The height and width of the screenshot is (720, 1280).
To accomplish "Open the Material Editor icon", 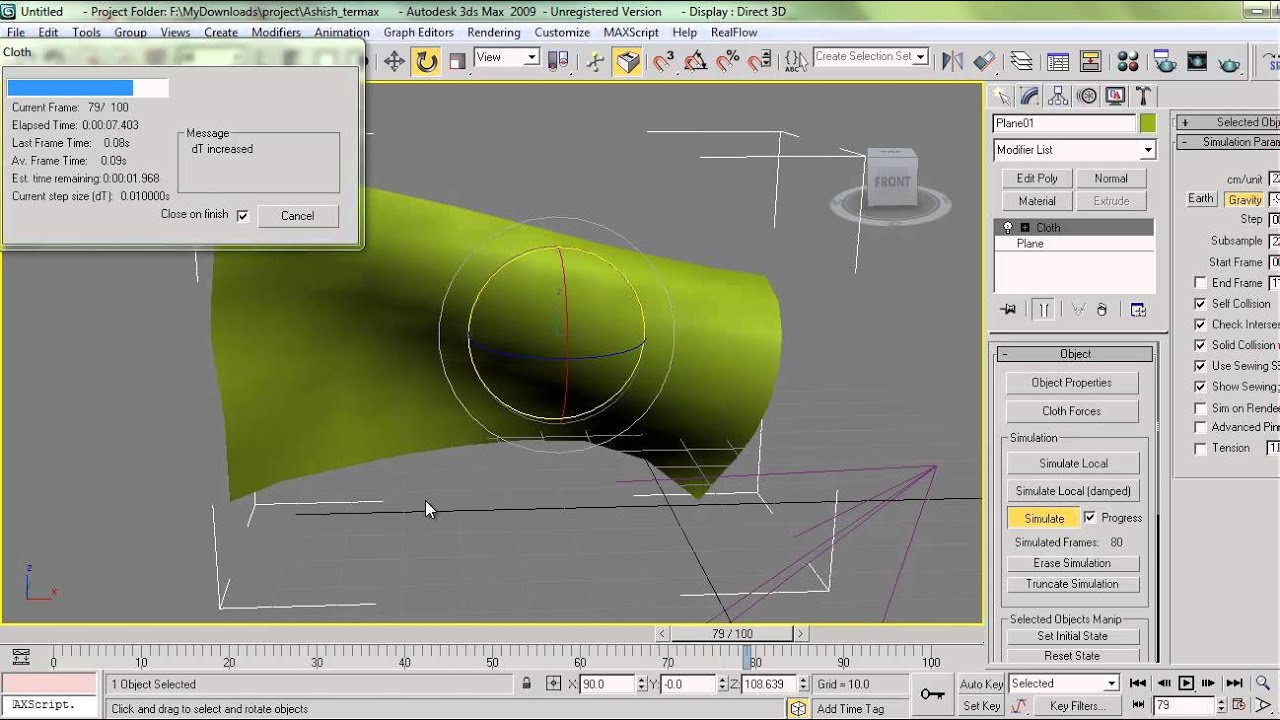I will [x=1128, y=62].
